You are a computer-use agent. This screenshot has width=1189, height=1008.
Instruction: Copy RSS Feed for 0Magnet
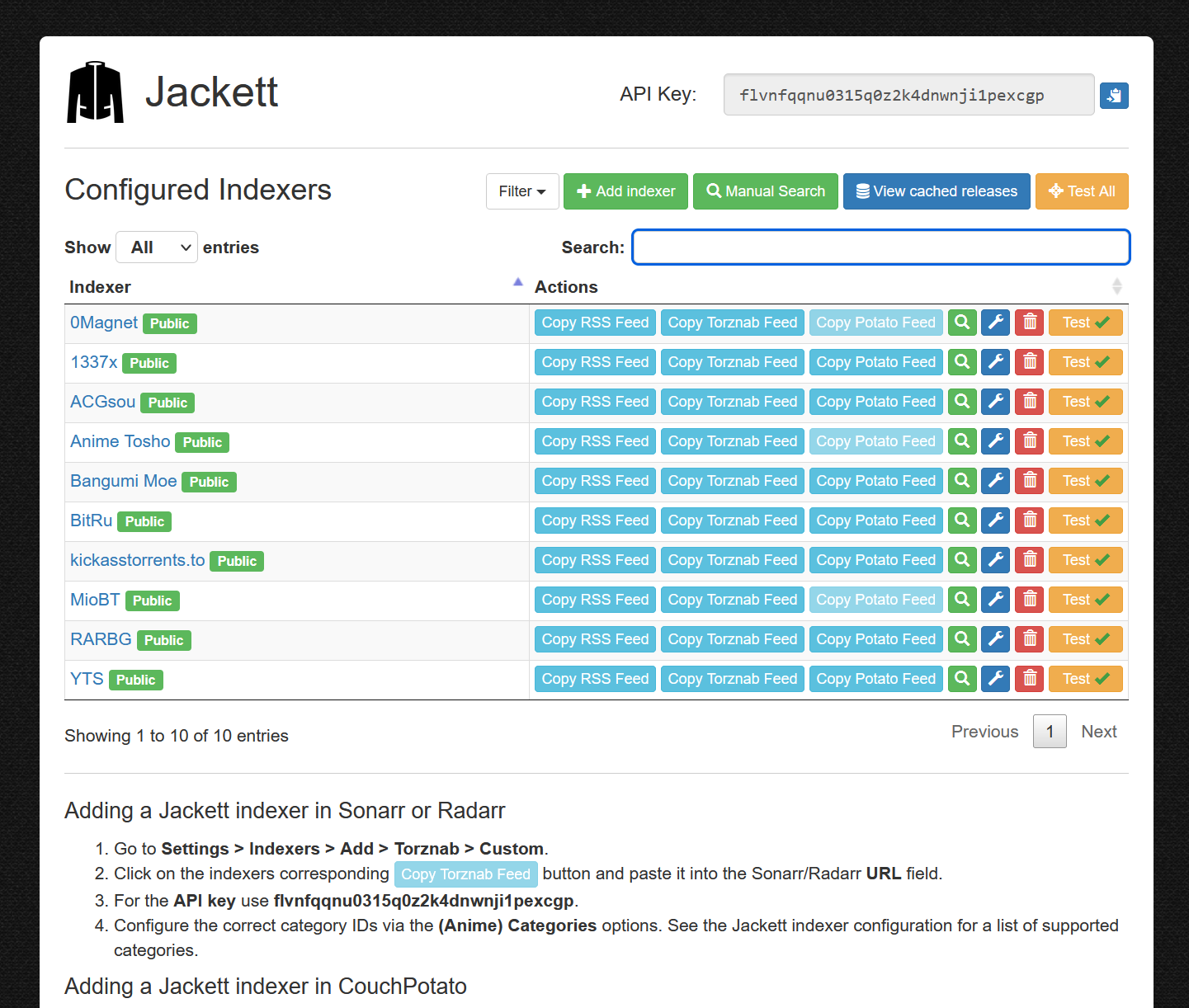[x=595, y=323]
